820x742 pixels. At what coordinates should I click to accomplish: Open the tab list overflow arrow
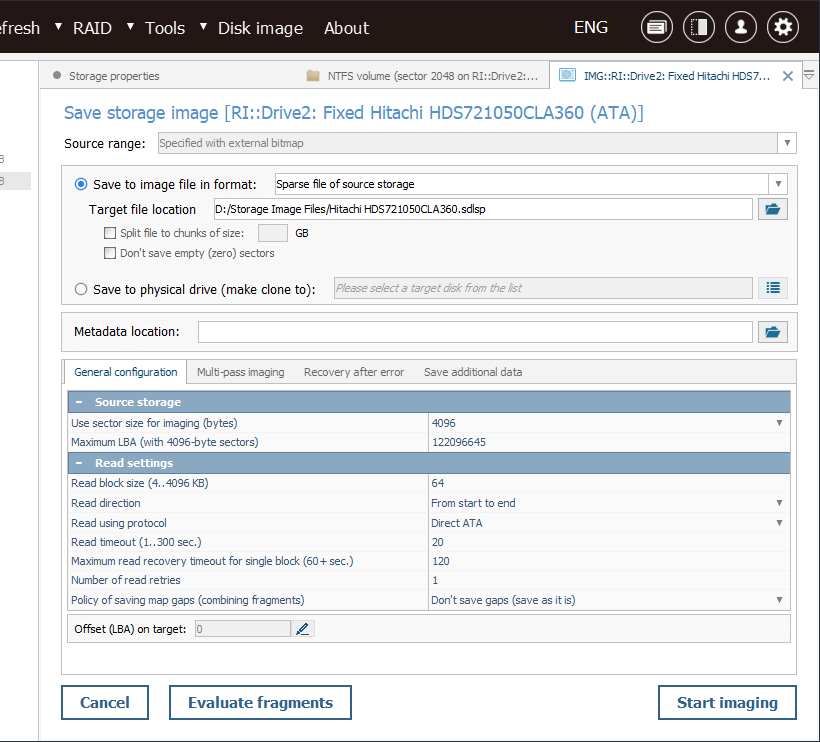[x=809, y=75]
